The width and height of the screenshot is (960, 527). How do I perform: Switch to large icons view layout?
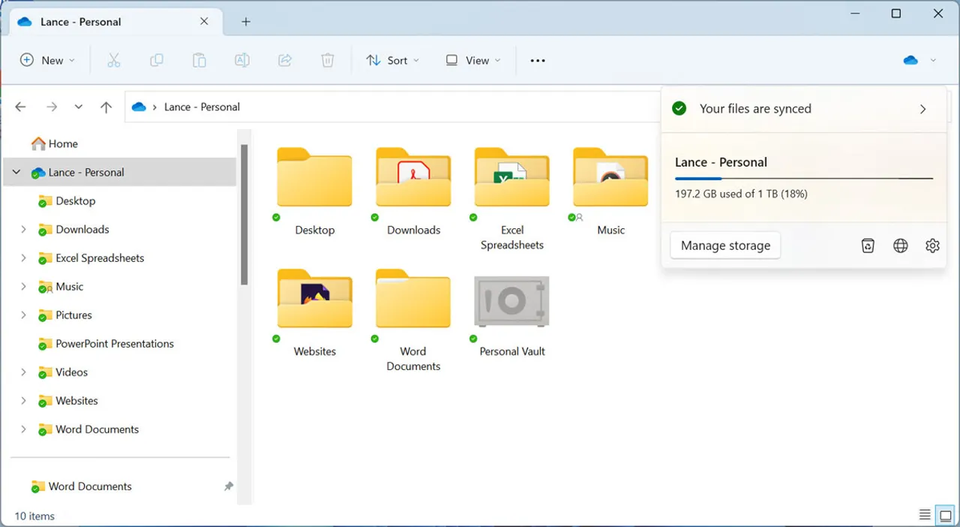945,515
